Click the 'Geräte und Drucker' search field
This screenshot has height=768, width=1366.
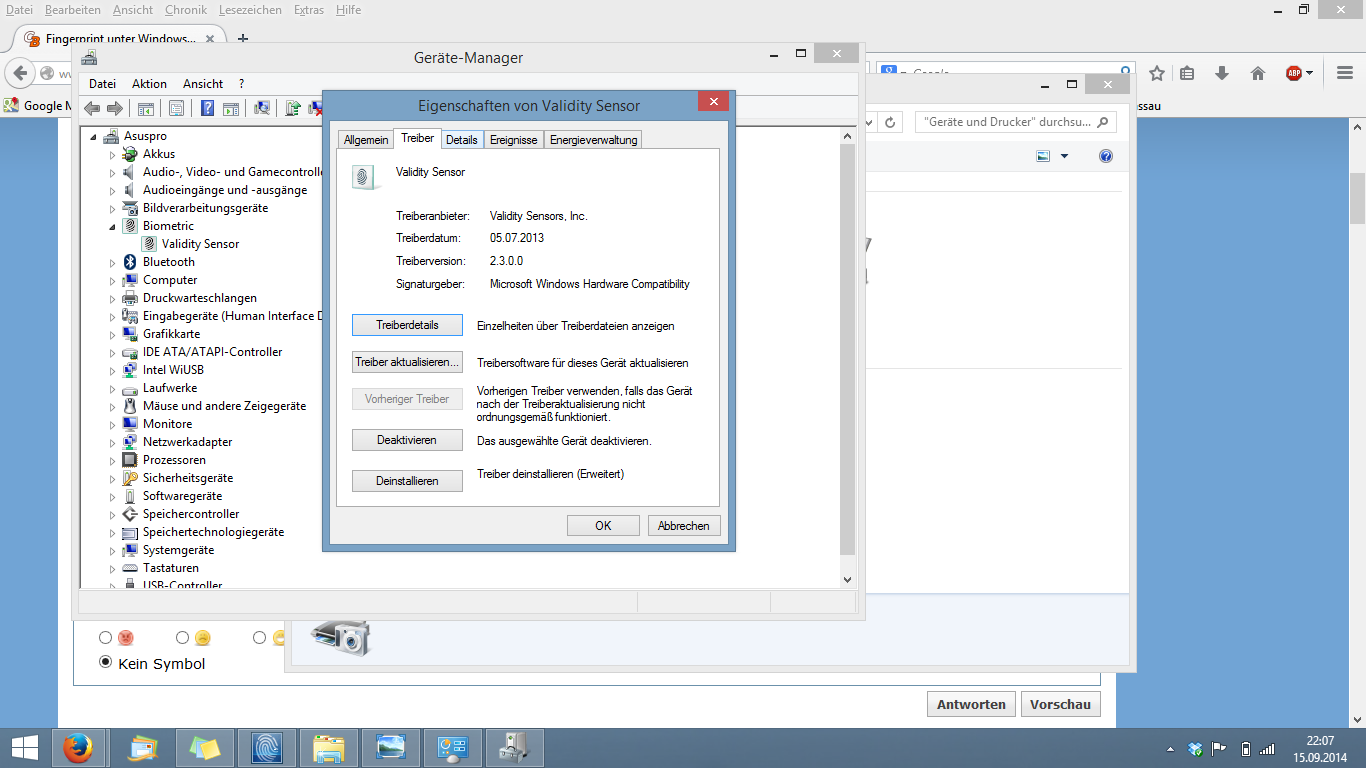(x=1015, y=122)
